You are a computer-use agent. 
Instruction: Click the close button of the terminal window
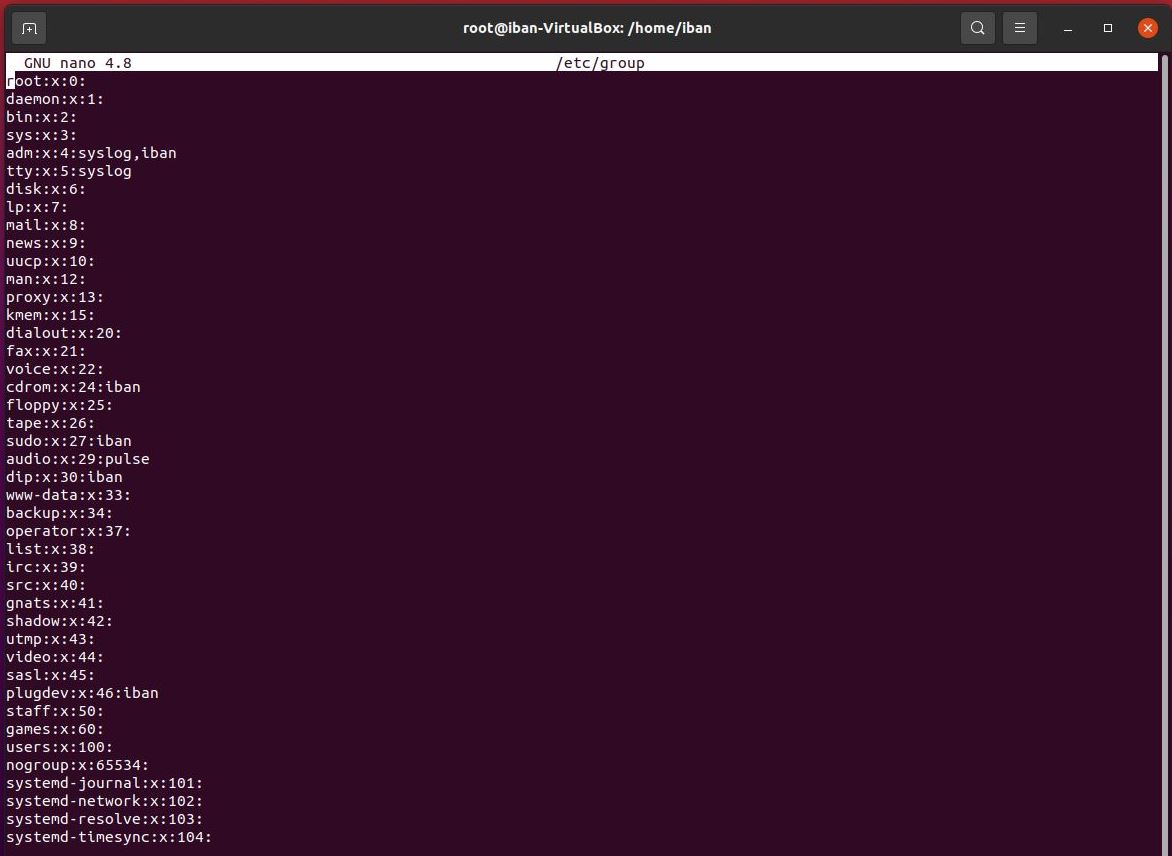pyautogui.click(x=1148, y=28)
